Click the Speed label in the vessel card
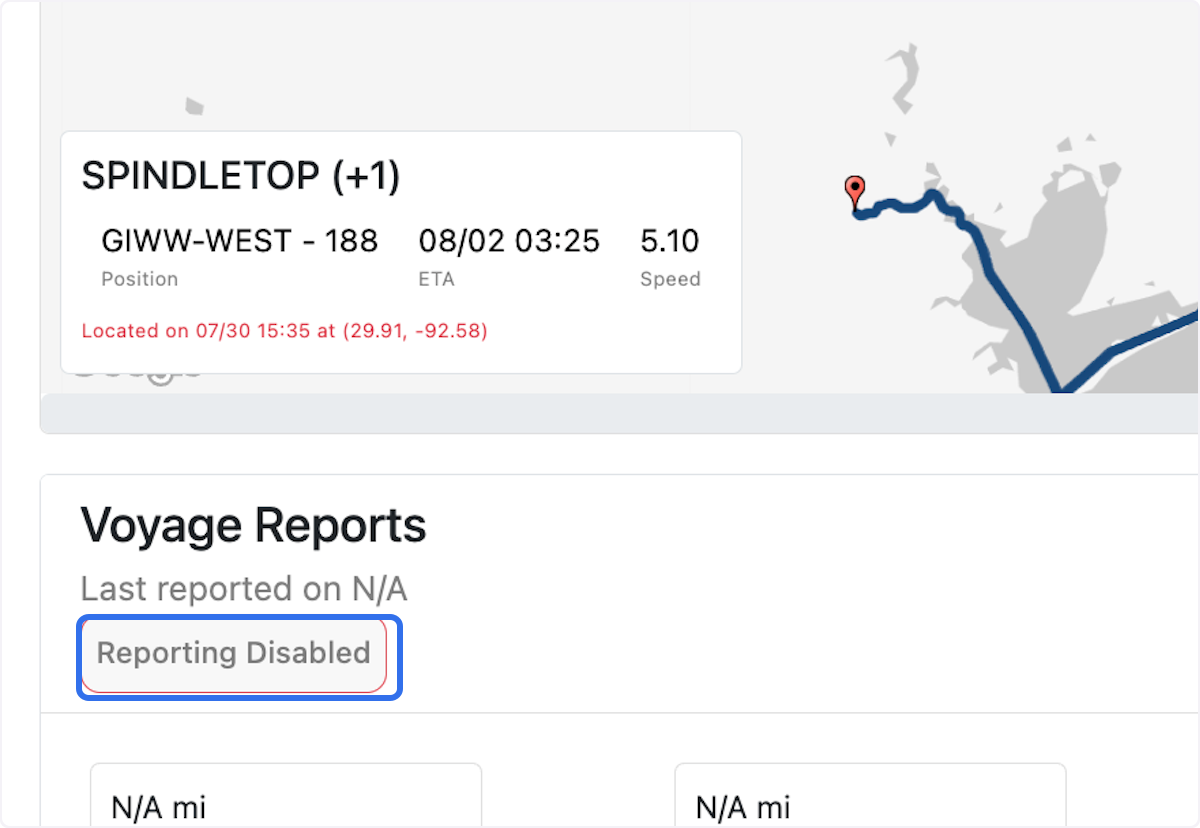 click(x=670, y=279)
